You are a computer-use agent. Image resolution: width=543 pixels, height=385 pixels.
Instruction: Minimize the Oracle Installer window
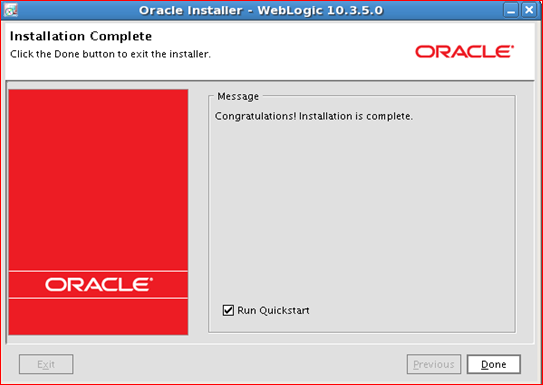[511, 10]
